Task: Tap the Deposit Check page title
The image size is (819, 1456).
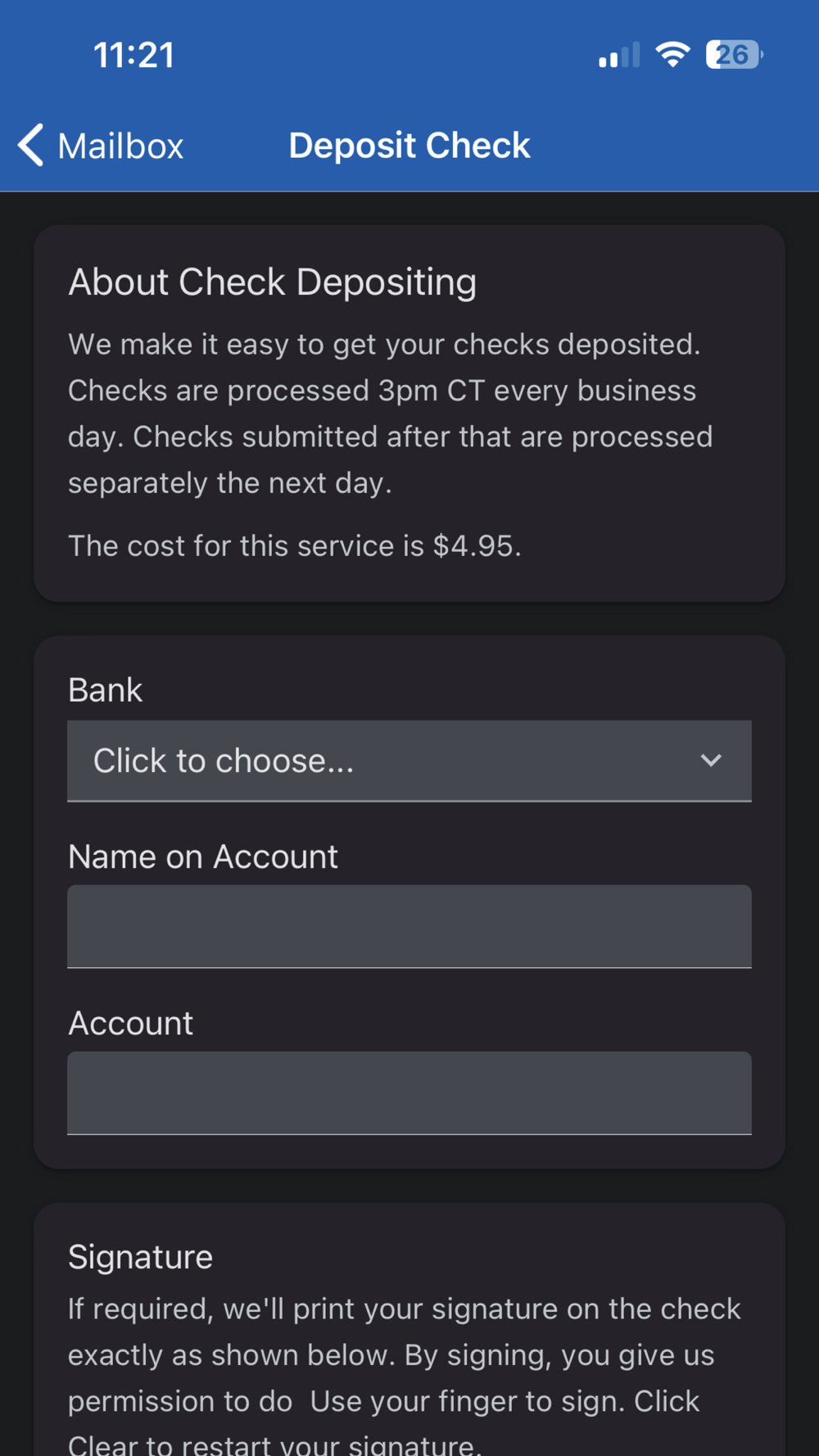Action: pos(409,146)
